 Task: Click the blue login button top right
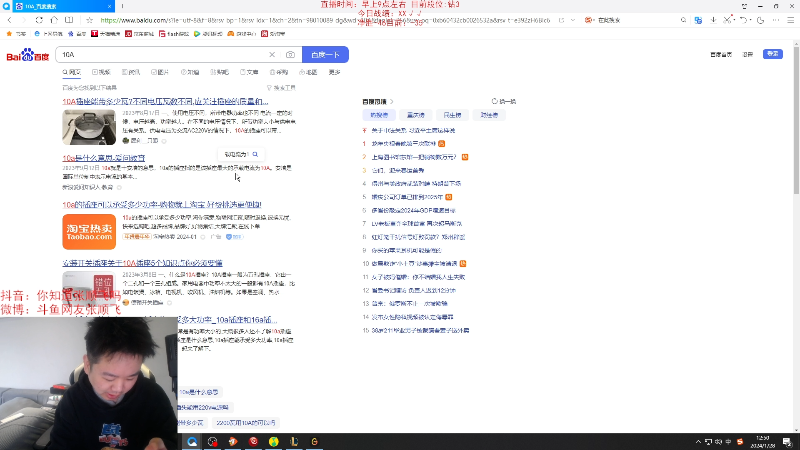[x=773, y=54]
